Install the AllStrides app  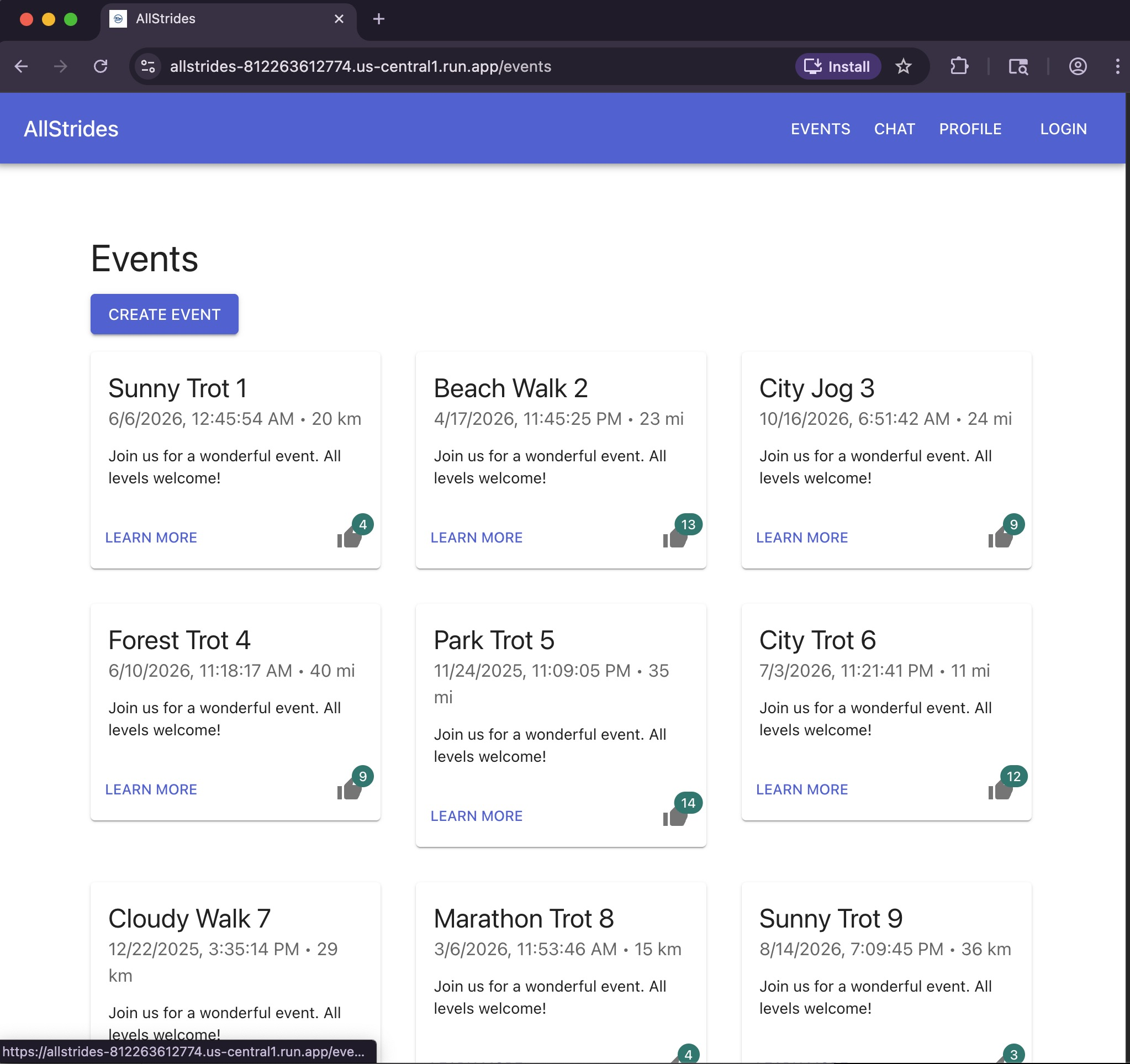[837, 66]
